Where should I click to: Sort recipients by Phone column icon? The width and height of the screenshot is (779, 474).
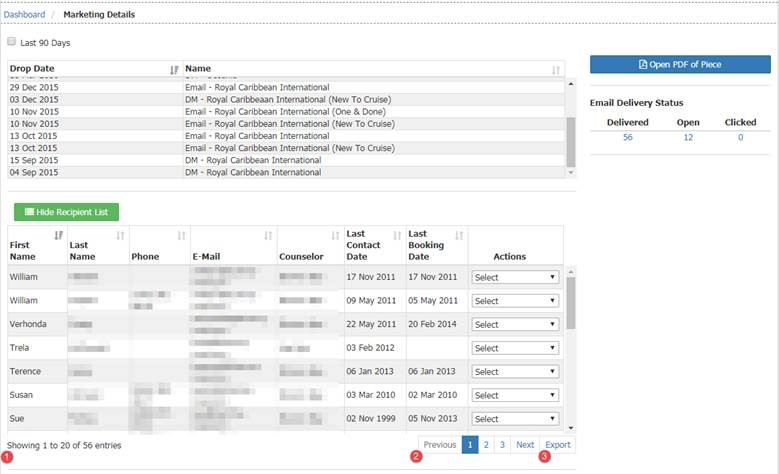click(181, 235)
